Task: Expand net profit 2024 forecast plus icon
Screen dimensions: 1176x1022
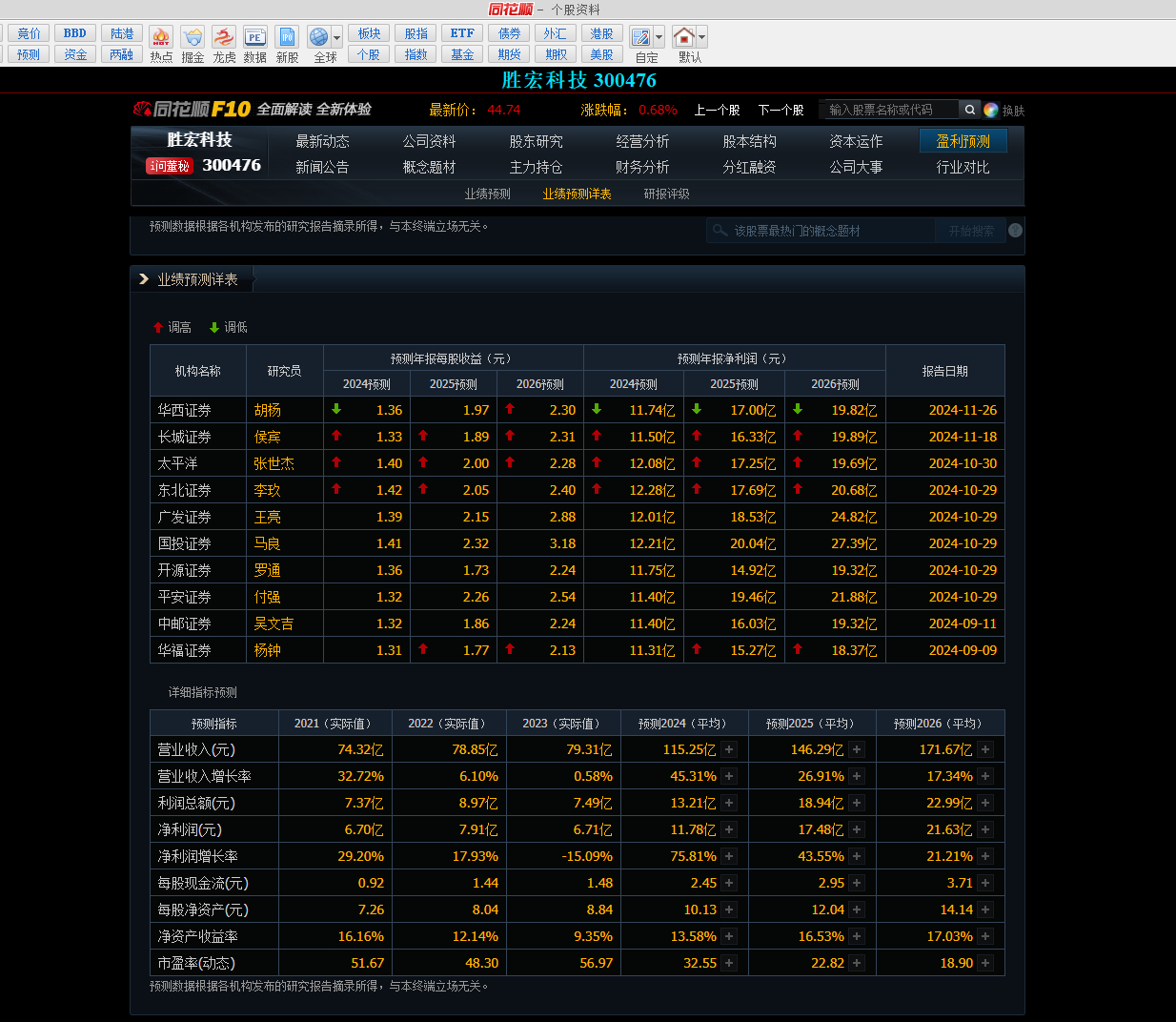Action: pos(729,829)
